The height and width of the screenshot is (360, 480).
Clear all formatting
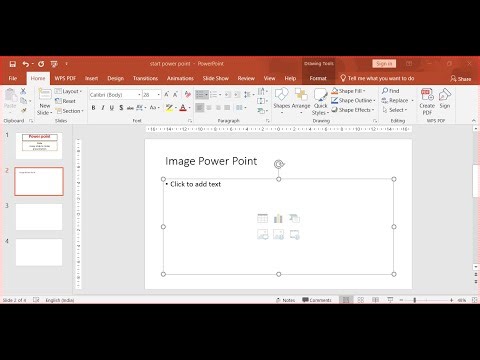(188, 95)
